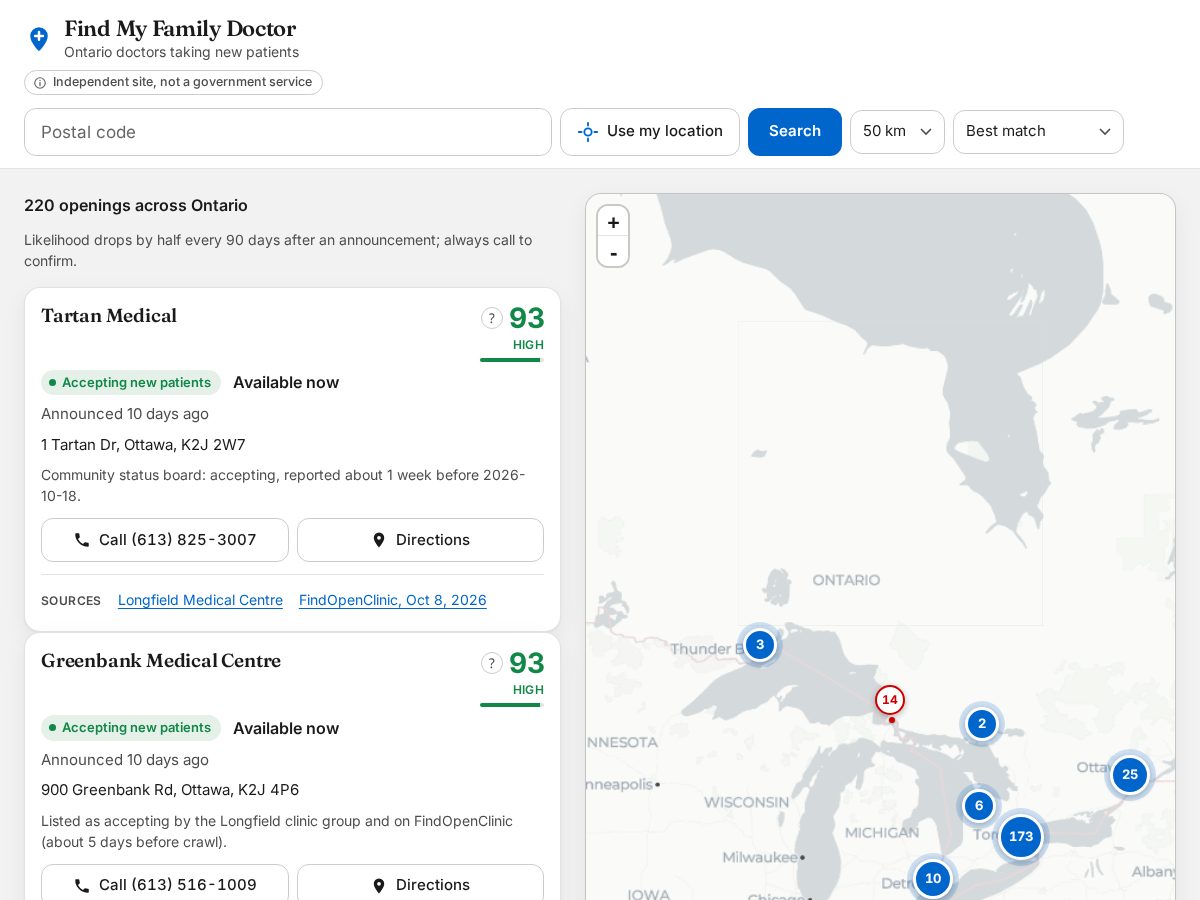Click the Search button

click(x=795, y=132)
